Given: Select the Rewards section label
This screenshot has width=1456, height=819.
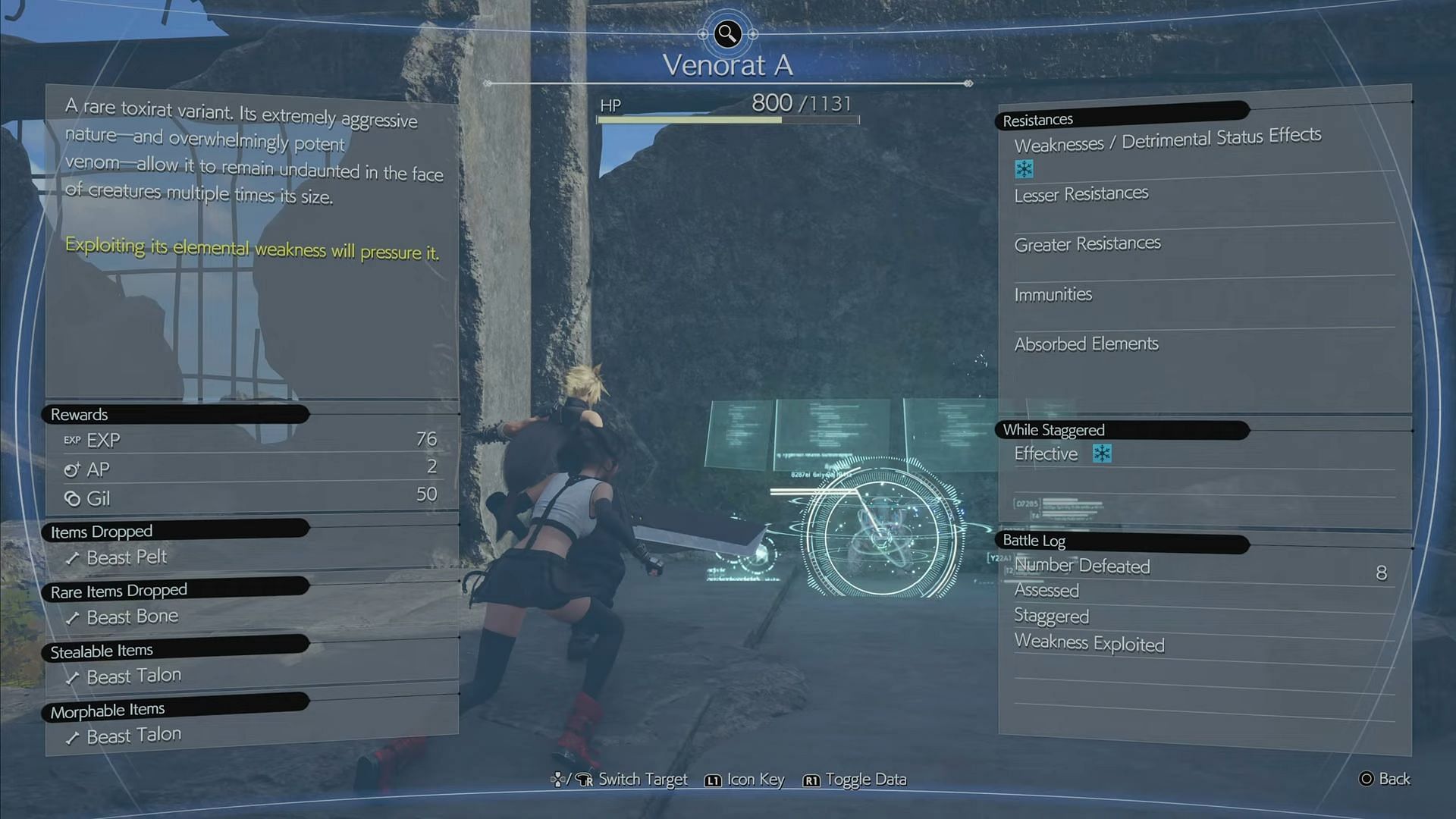Looking at the screenshot, I should point(78,413).
